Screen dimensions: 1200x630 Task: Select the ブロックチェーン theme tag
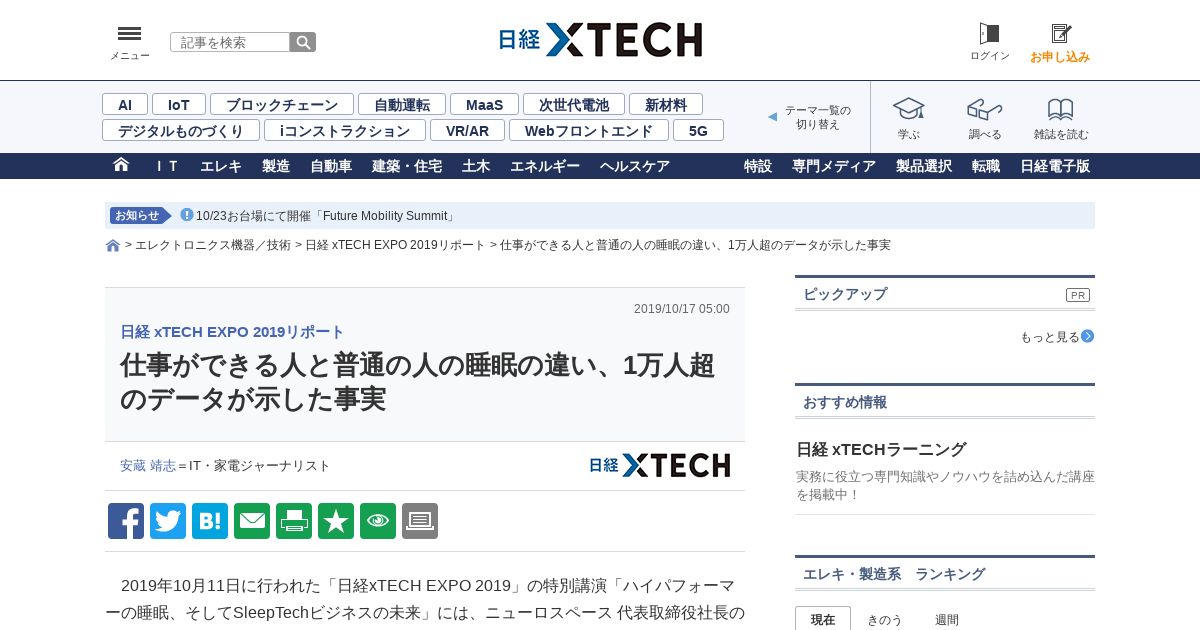click(x=282, y=104)
